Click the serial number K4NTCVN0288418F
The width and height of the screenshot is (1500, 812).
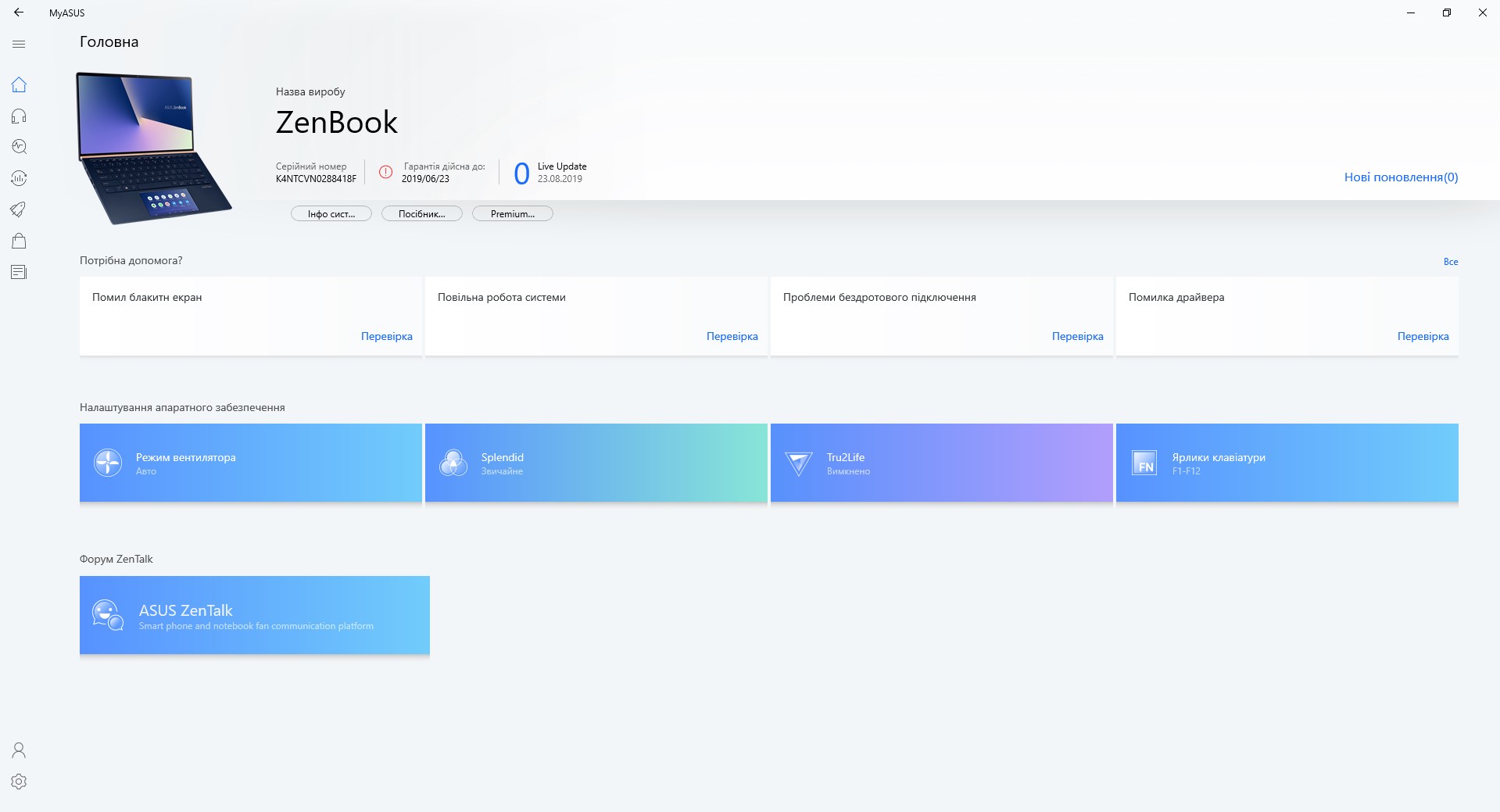(316, 179)
